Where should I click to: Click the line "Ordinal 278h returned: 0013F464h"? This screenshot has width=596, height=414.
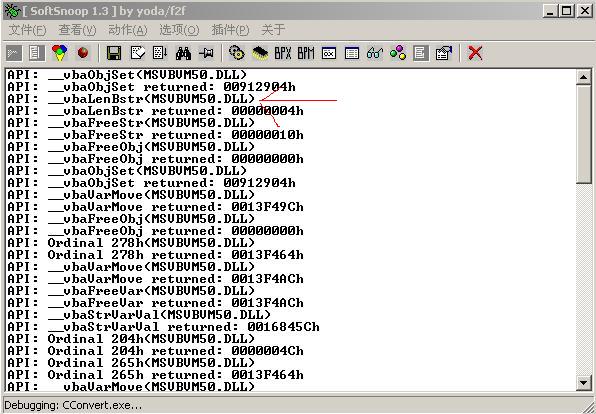155,255
